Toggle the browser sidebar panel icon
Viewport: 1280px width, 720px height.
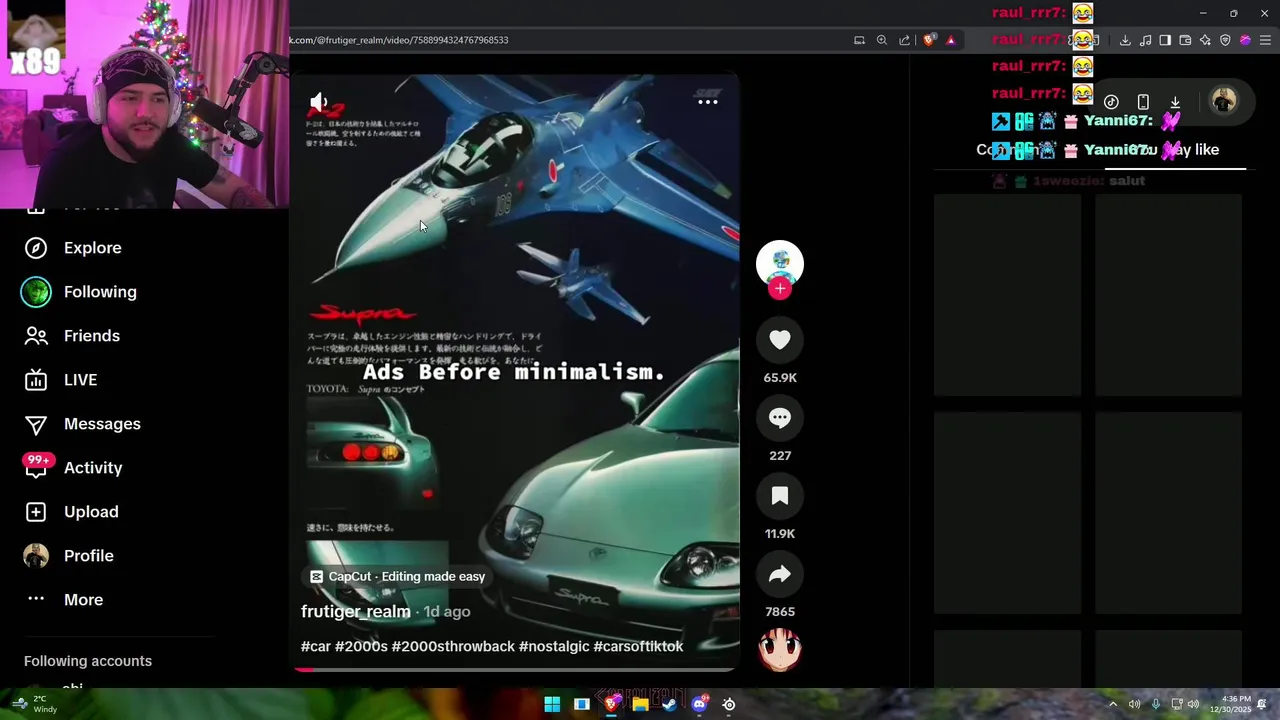pos(1165,40)
